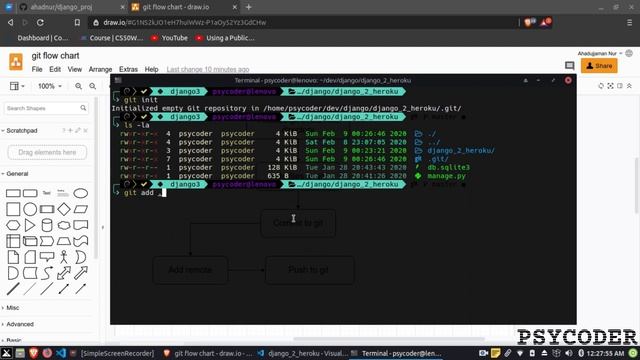Open the Help menu
The width and height of the screenshot is (640, 360).
(151, 69)
